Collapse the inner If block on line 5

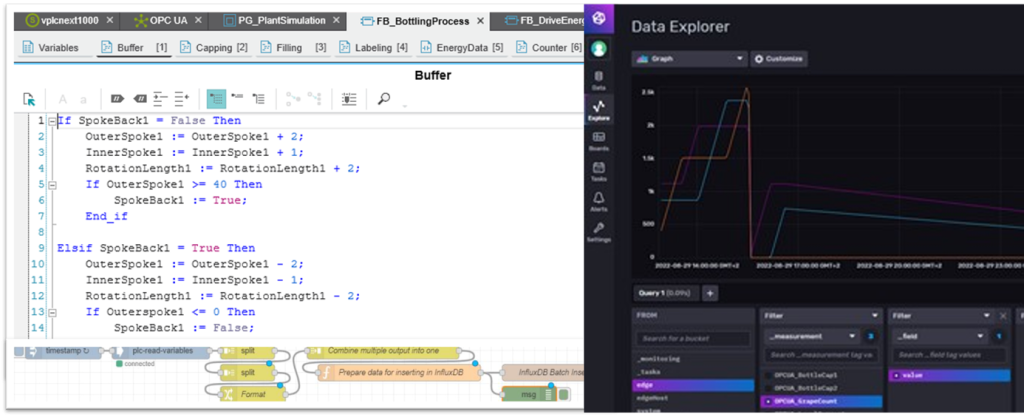(52, 185)
